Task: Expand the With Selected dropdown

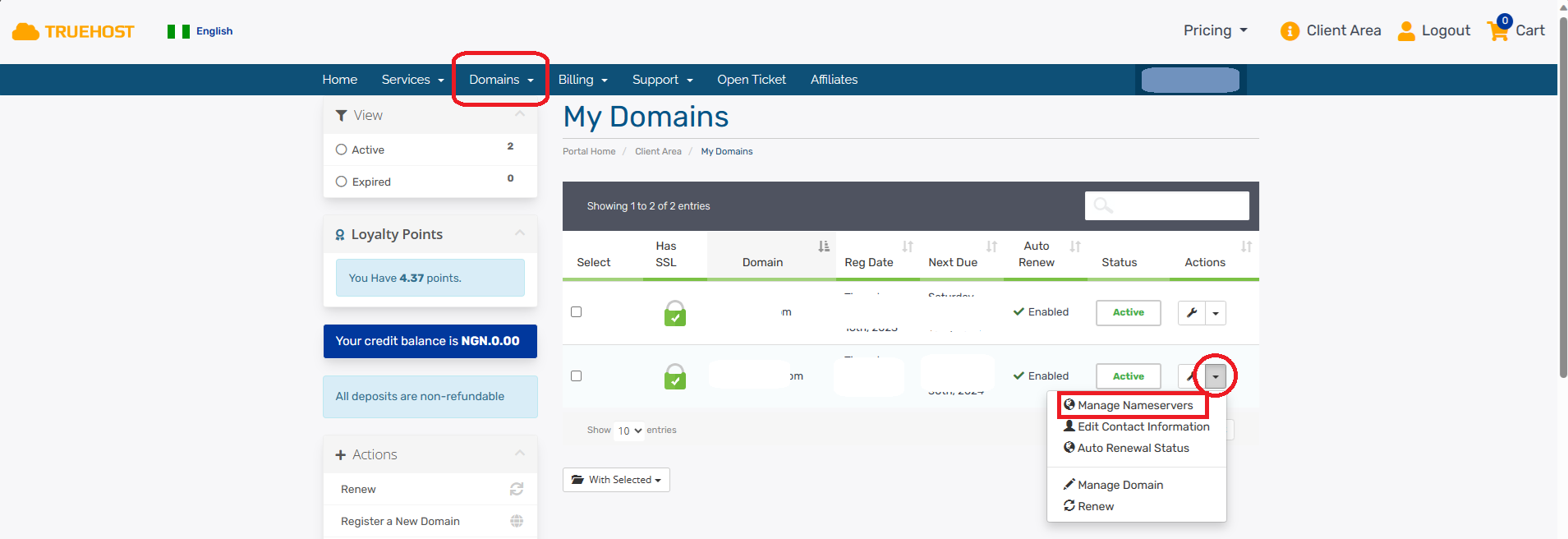Action: point(616,480)
